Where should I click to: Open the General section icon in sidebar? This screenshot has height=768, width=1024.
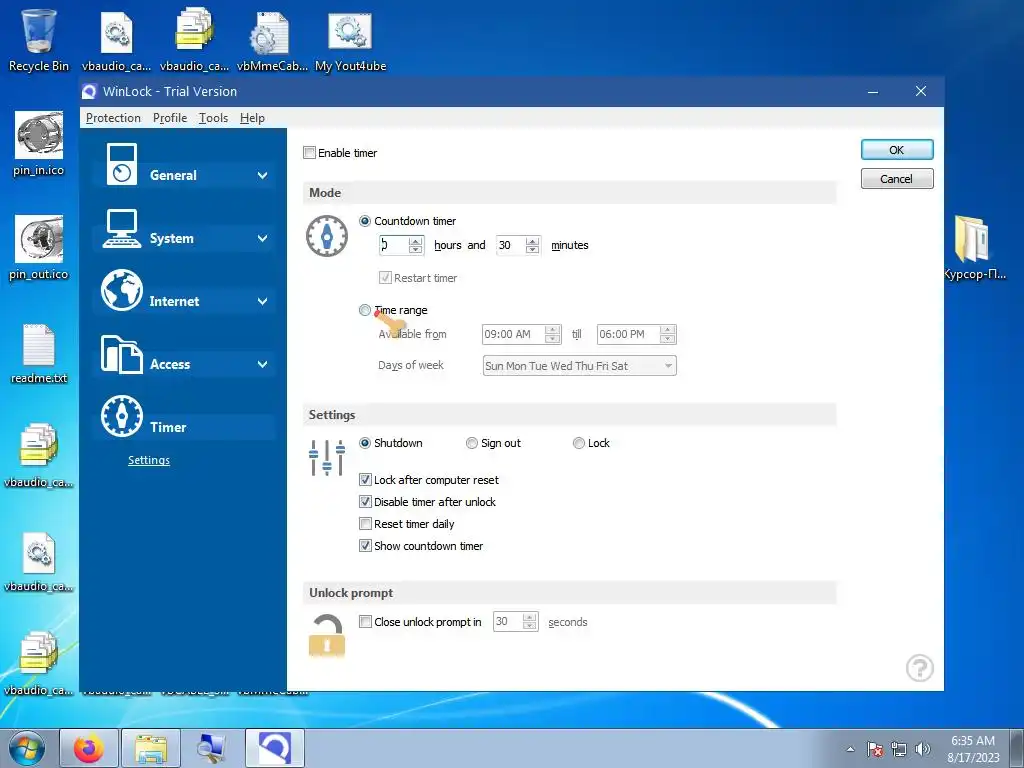(122, 164)
